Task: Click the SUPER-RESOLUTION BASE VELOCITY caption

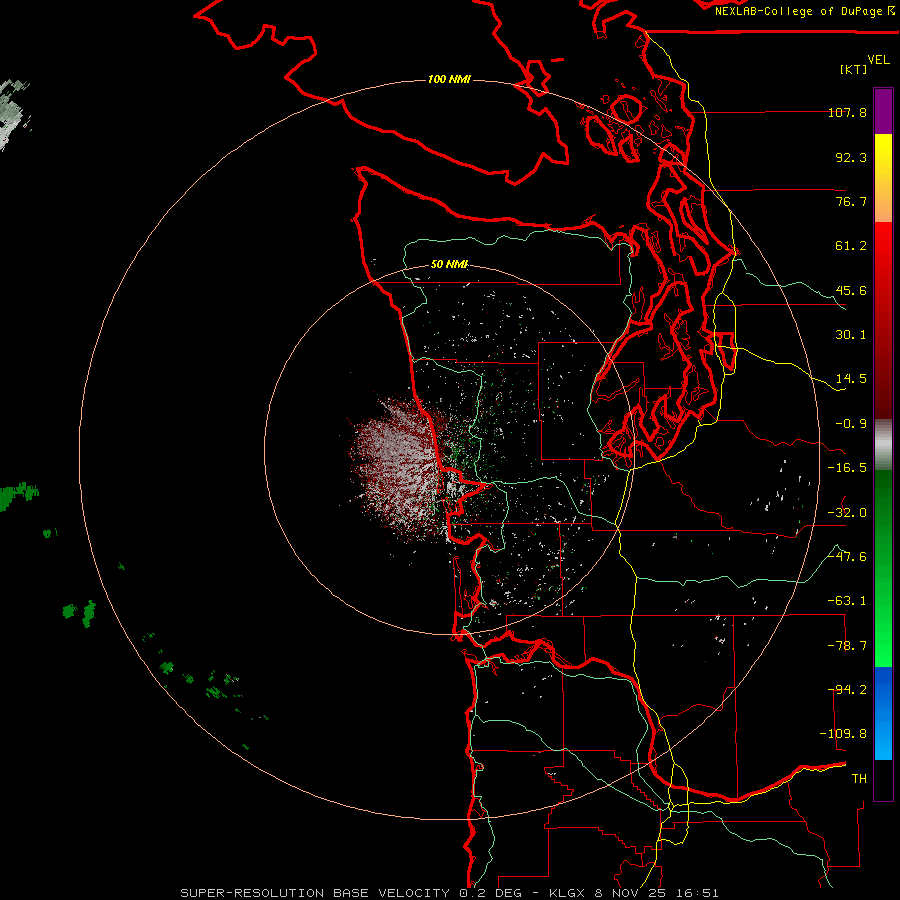Action: pyautogui.click(x=315, y=893)
